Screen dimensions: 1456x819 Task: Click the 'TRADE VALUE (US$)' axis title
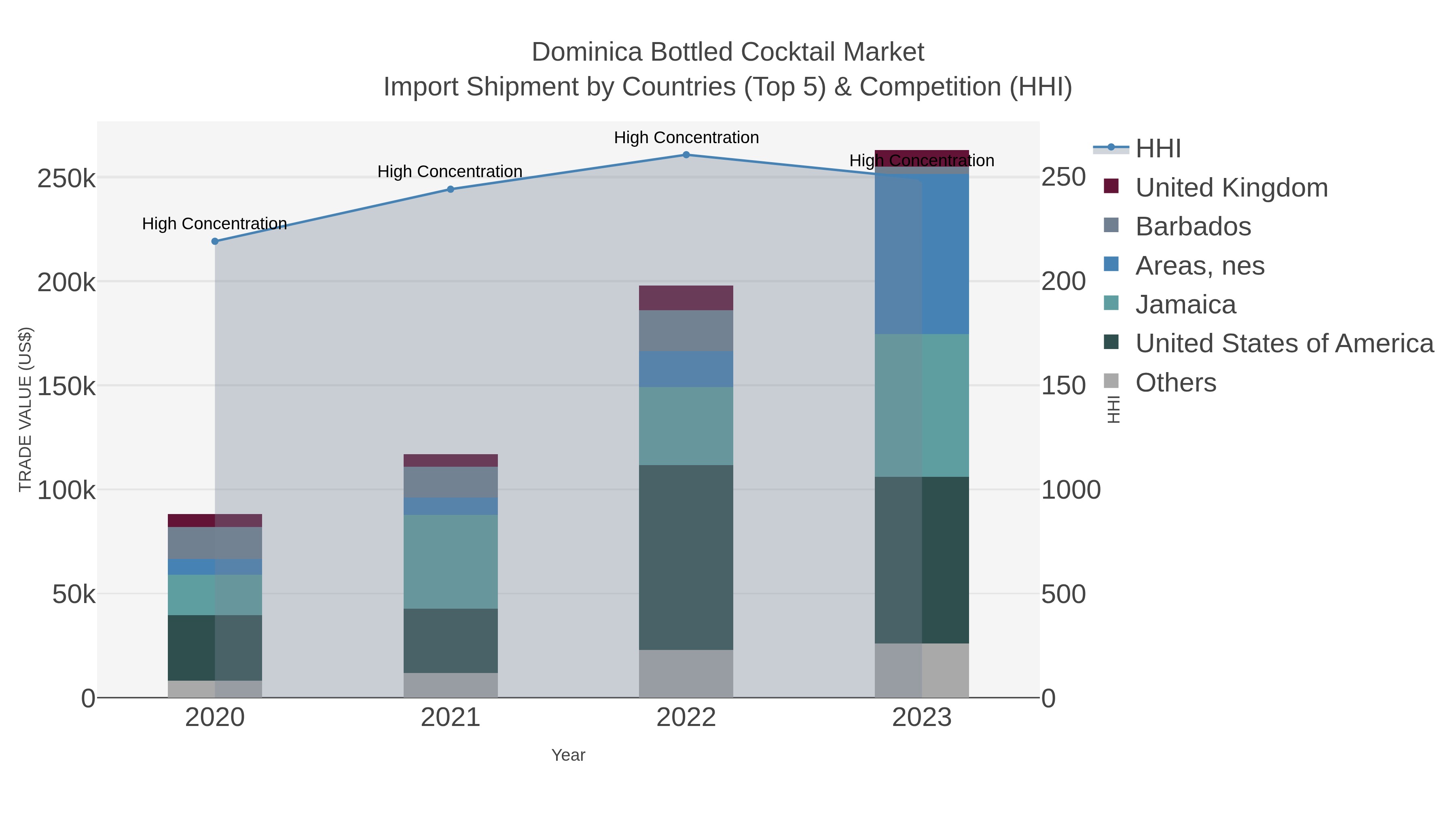click(25, 409)
